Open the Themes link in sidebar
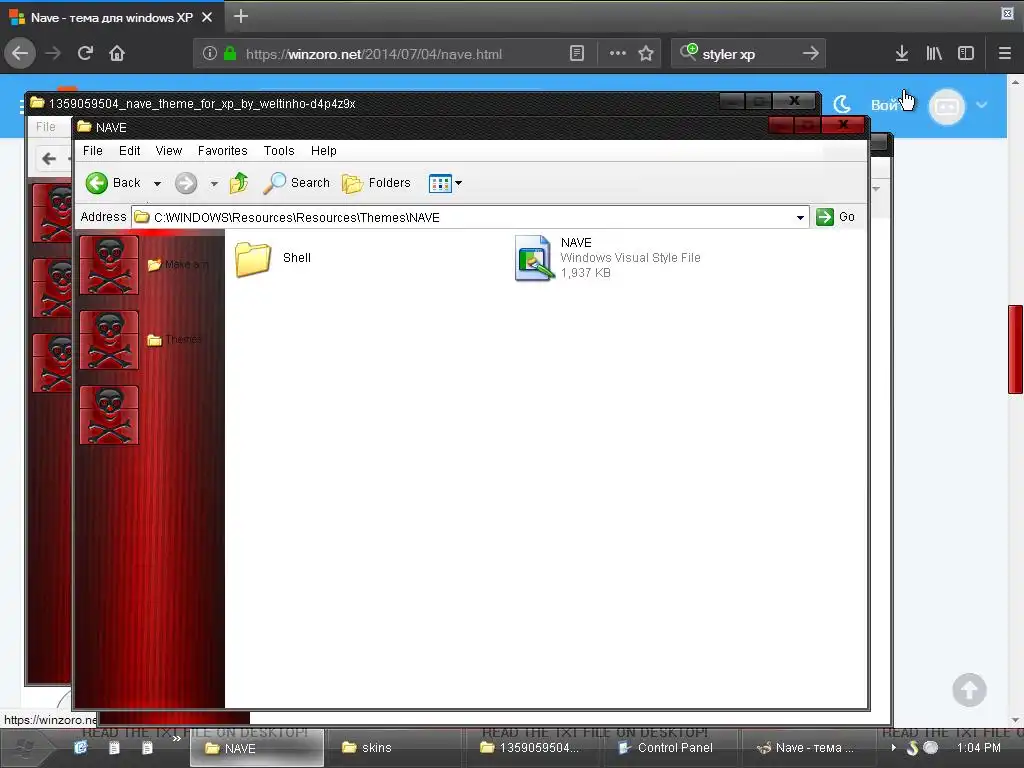 (175, 340)
